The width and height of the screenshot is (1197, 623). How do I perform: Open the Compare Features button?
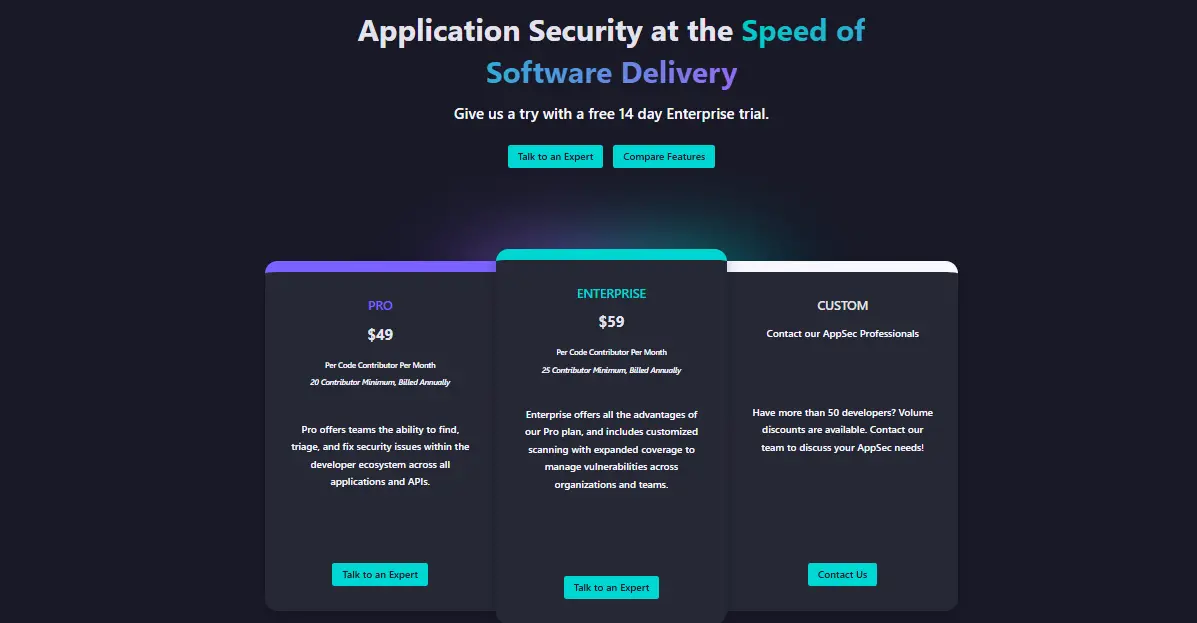point(664,156)
